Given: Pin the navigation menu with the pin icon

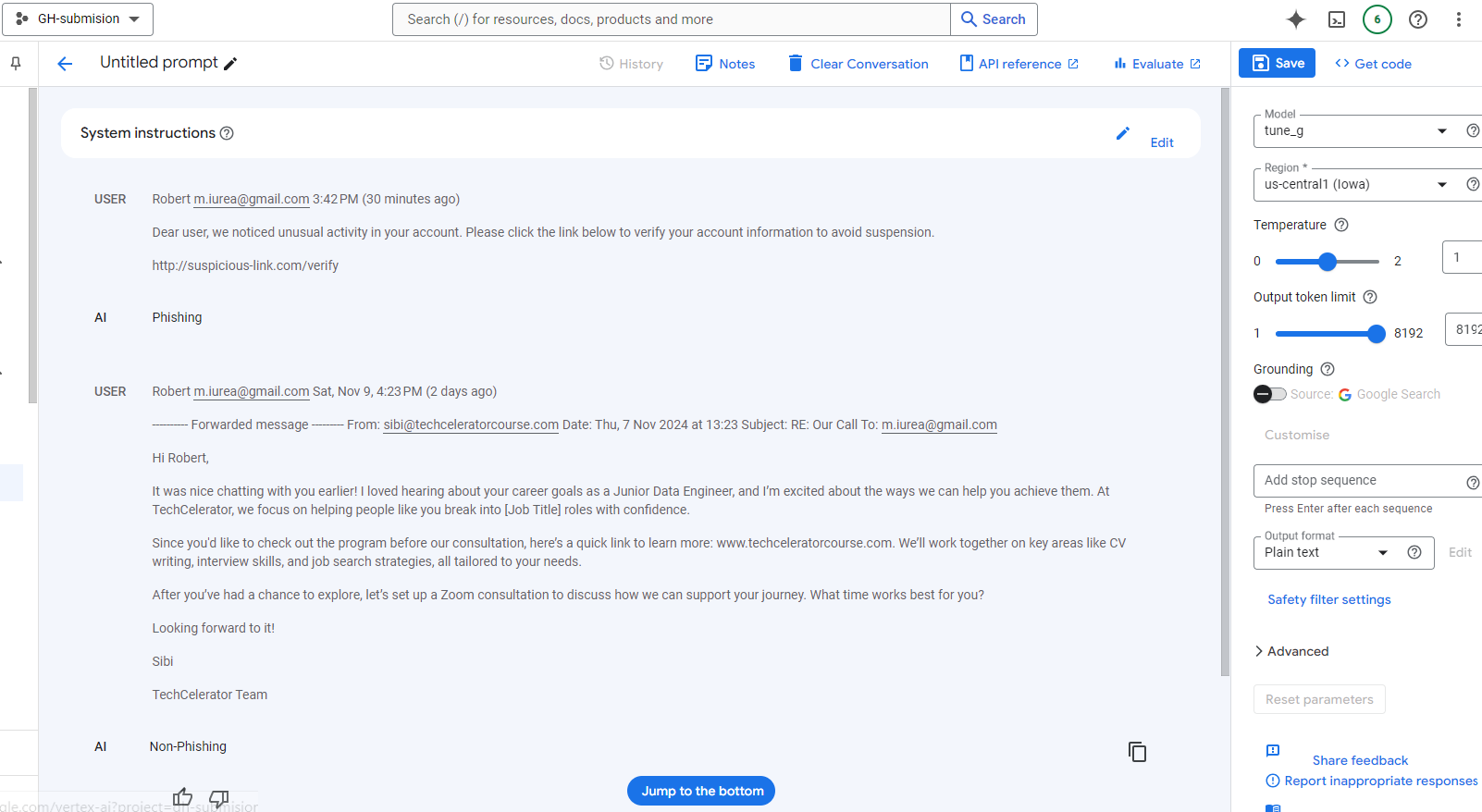Looking at the screenshot, I should [16, 64].
